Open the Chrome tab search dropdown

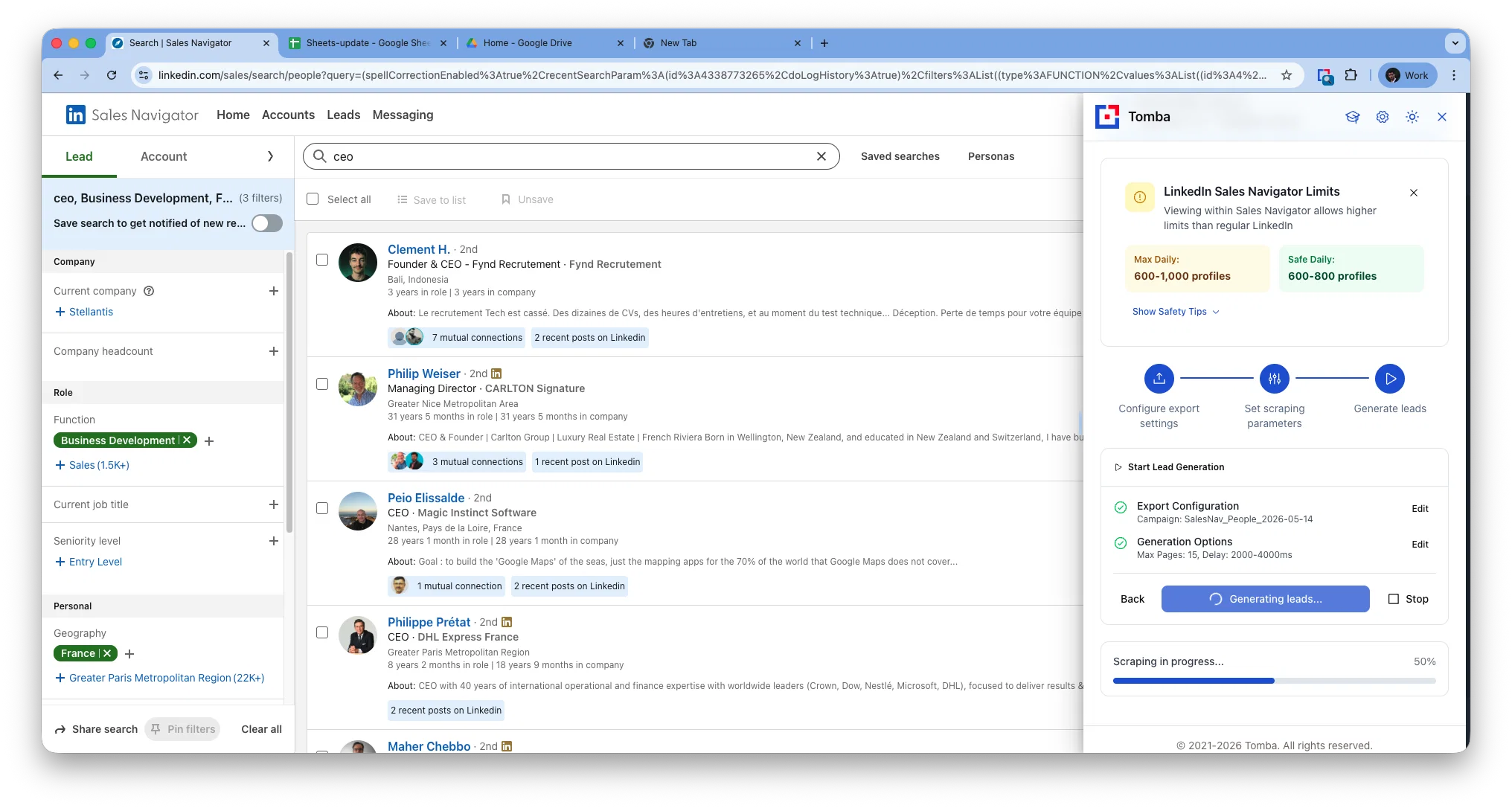pos(1455,43)
